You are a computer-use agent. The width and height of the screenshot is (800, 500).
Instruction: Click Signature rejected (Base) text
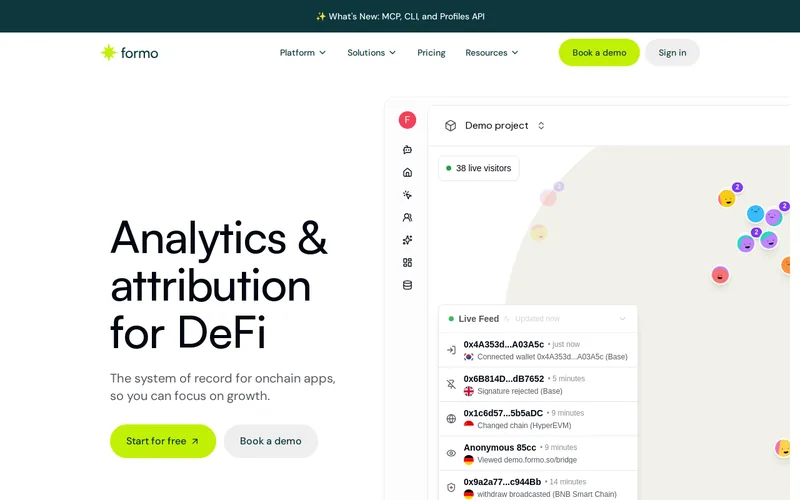pyautogui.click(x=520, y=391)
